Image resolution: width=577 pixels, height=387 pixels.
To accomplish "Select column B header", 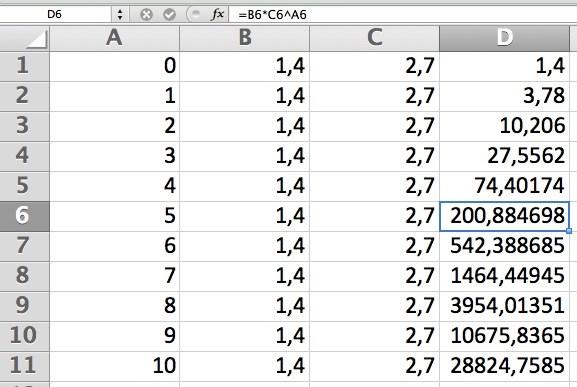I will (x=244, y=38).
